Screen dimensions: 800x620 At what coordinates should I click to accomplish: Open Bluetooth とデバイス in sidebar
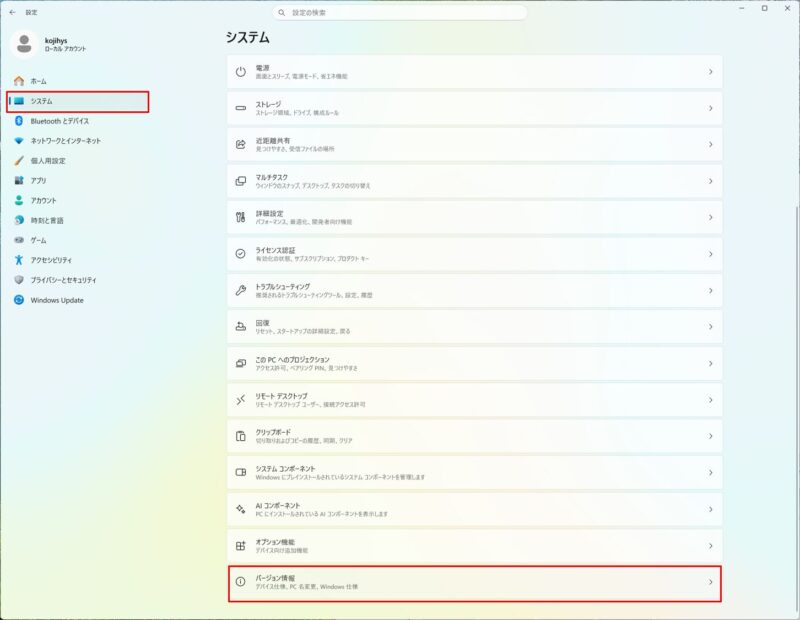[78, 121]
